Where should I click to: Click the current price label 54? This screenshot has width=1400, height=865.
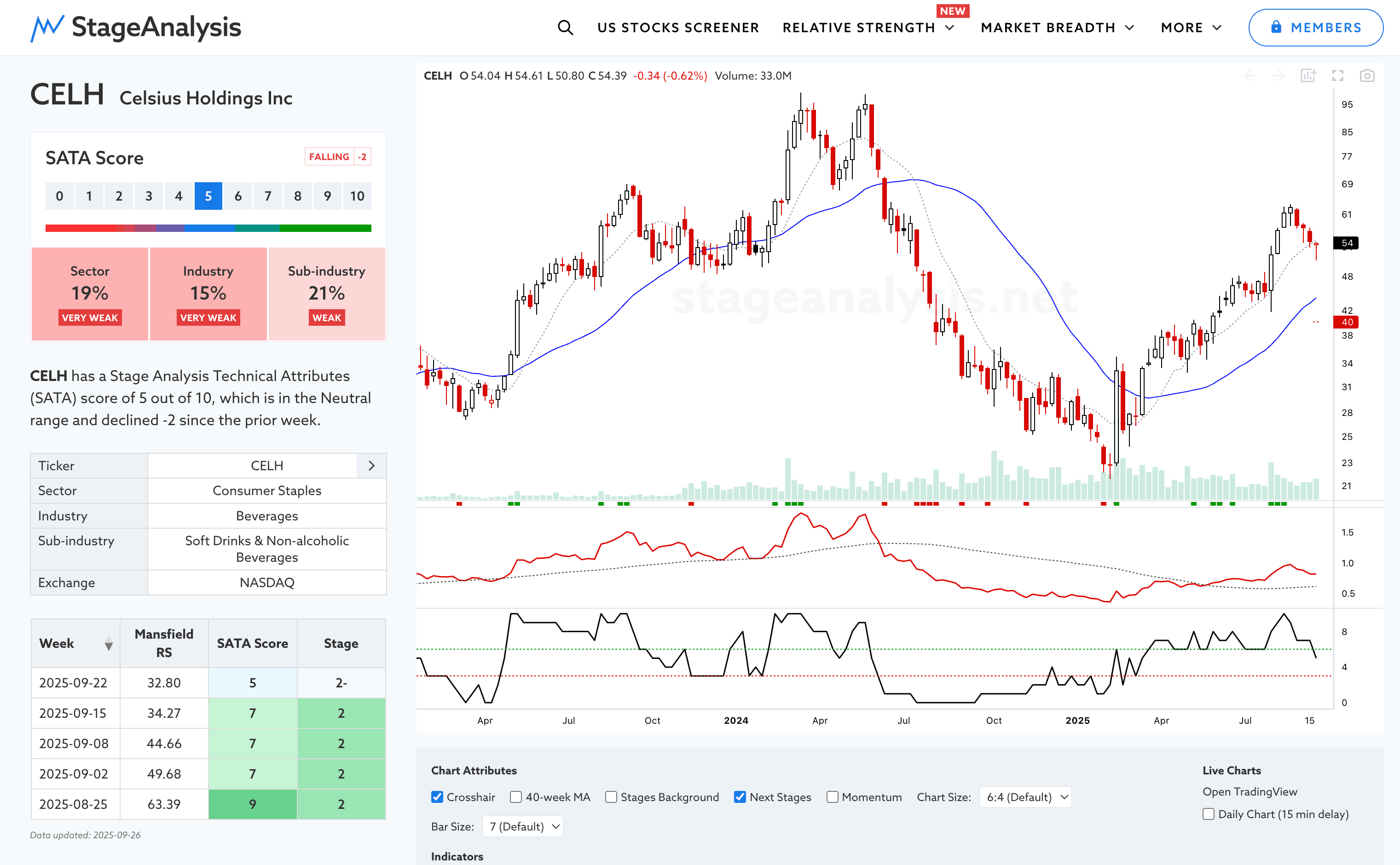pyautogui.click(x=1346, y=243)
